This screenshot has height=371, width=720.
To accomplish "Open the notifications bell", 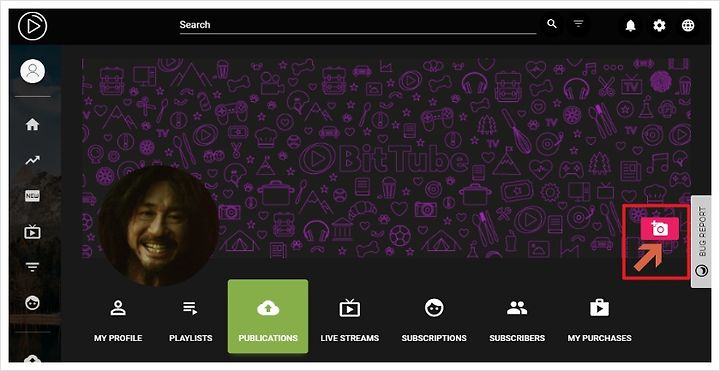I will click(631, 26).
